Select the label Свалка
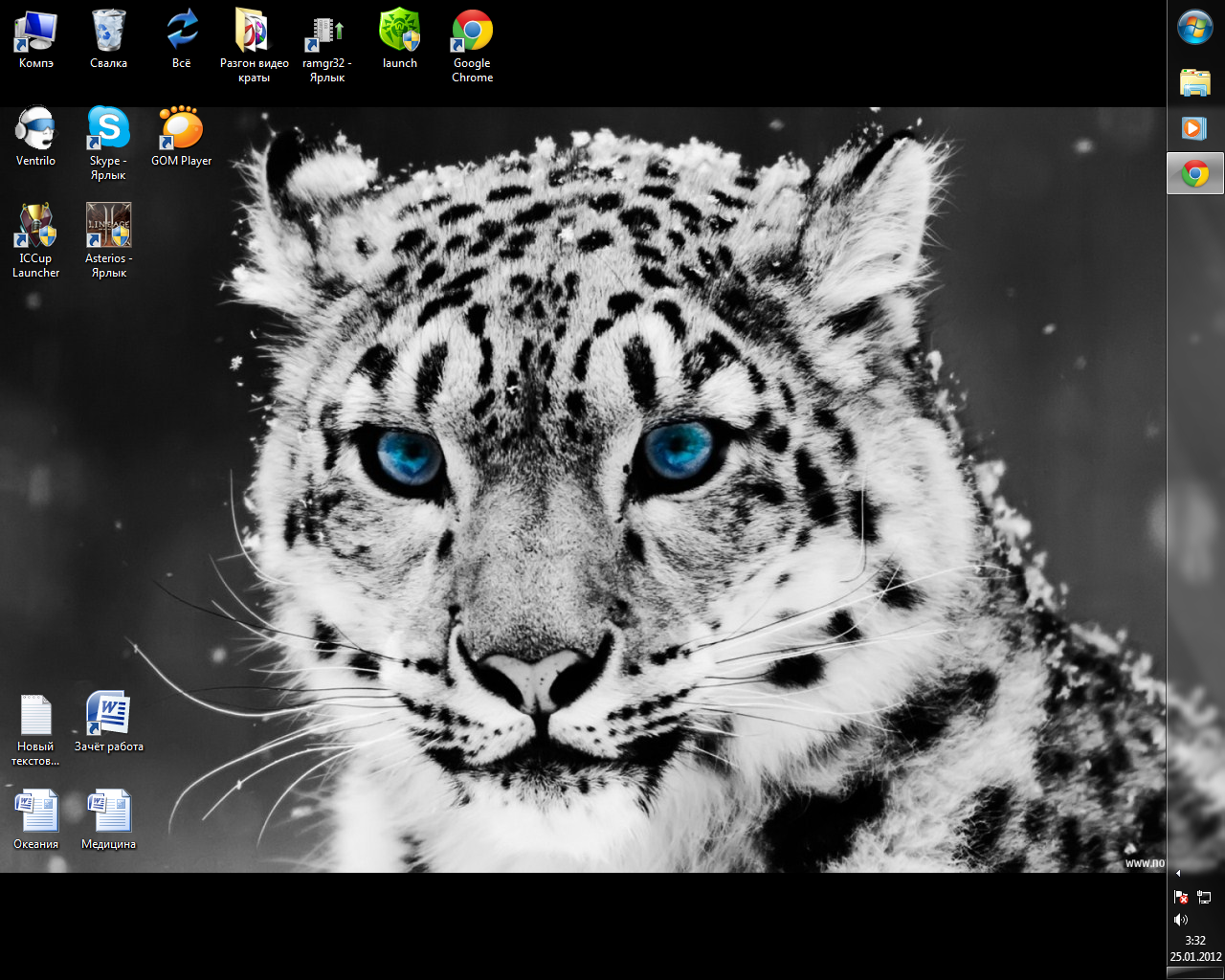 point(108,63)
